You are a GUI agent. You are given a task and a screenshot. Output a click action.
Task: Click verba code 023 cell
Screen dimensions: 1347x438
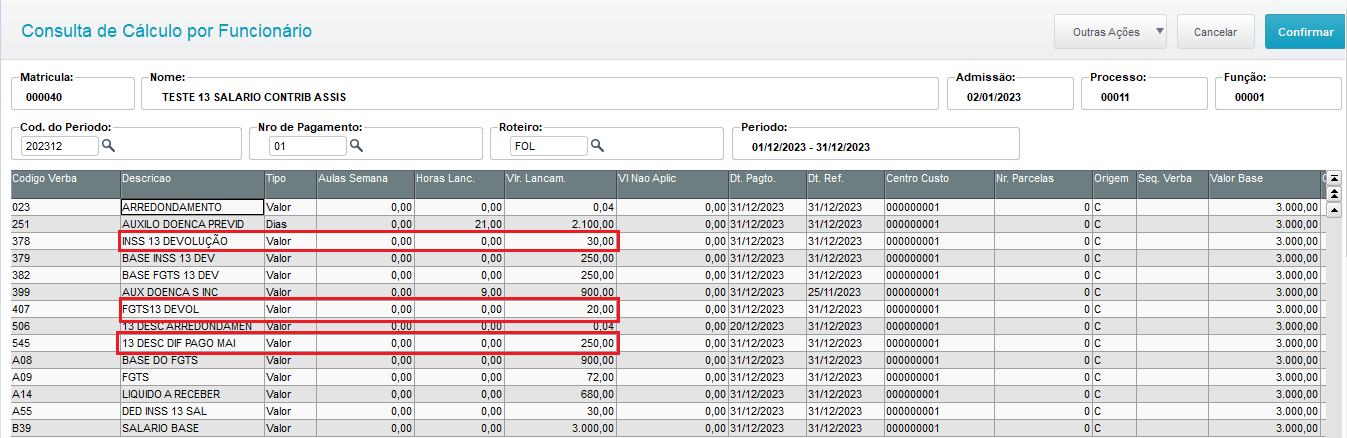65,207
